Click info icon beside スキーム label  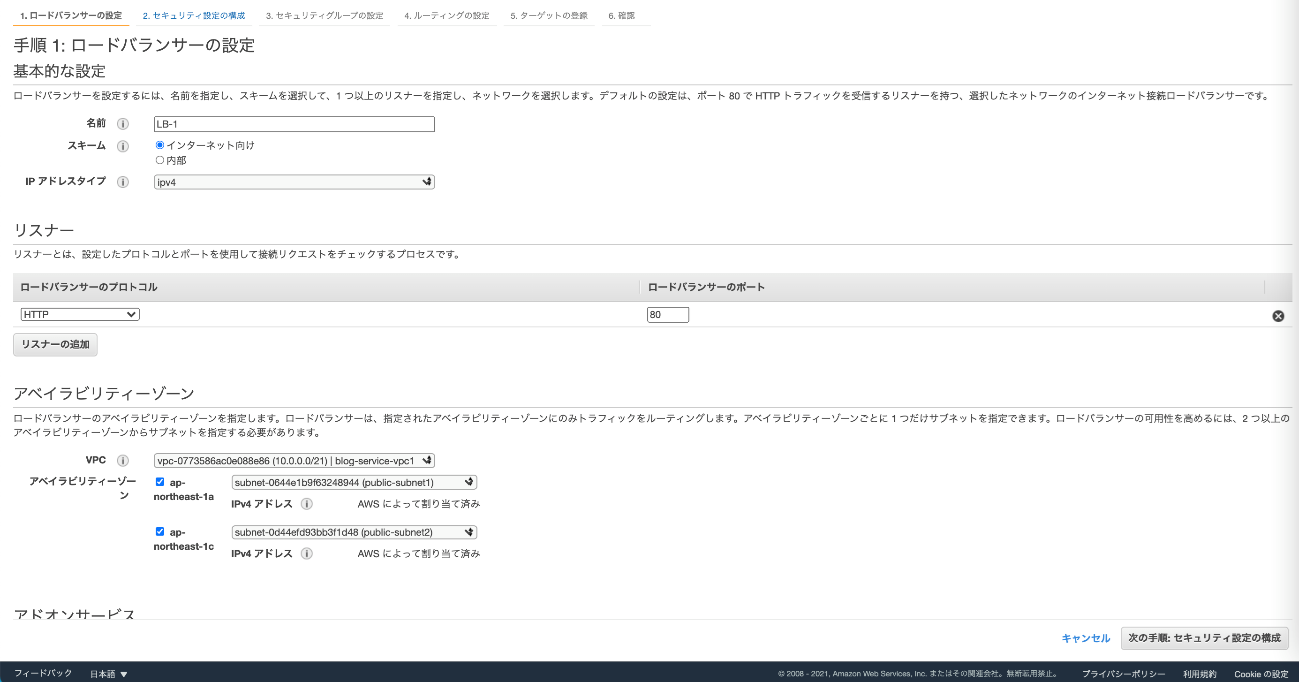tap(123, 146)
